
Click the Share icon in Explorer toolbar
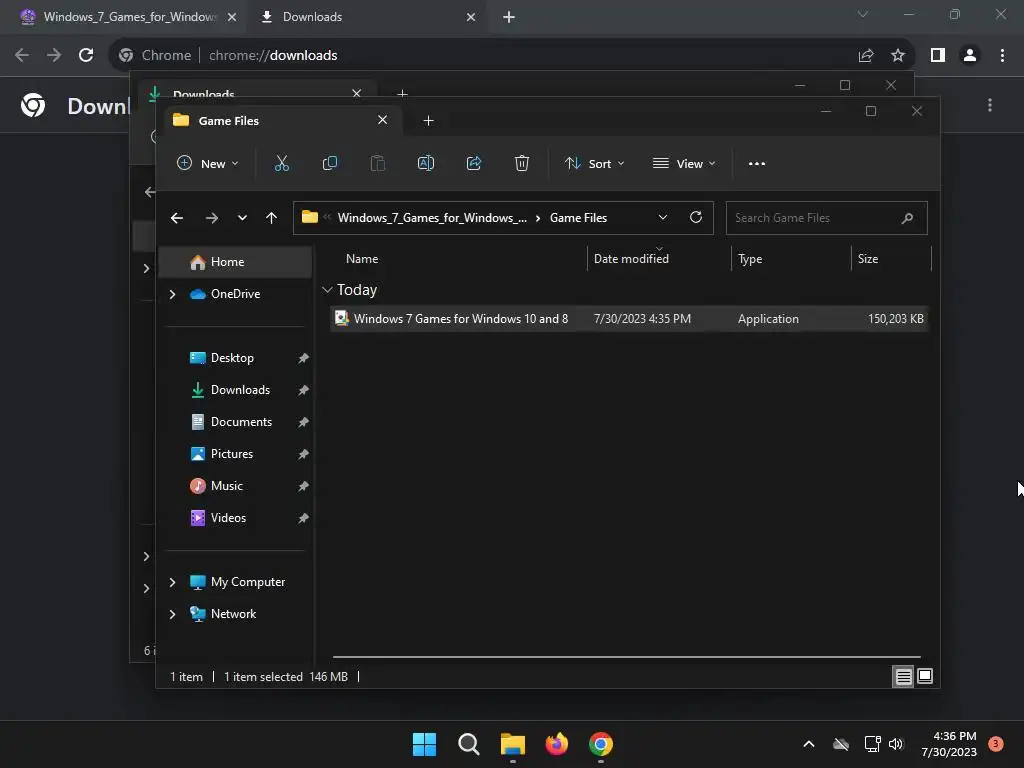tap(473, 163)
